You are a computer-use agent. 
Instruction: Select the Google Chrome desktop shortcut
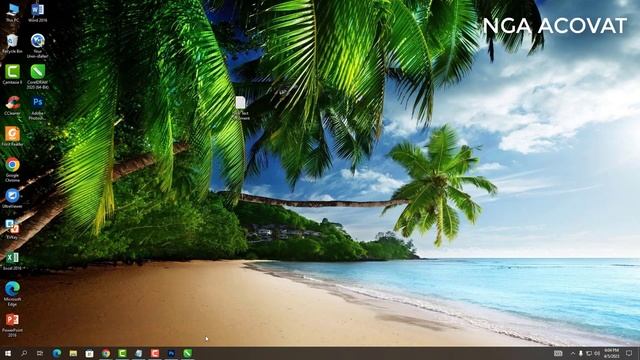(x=12, y=169)
